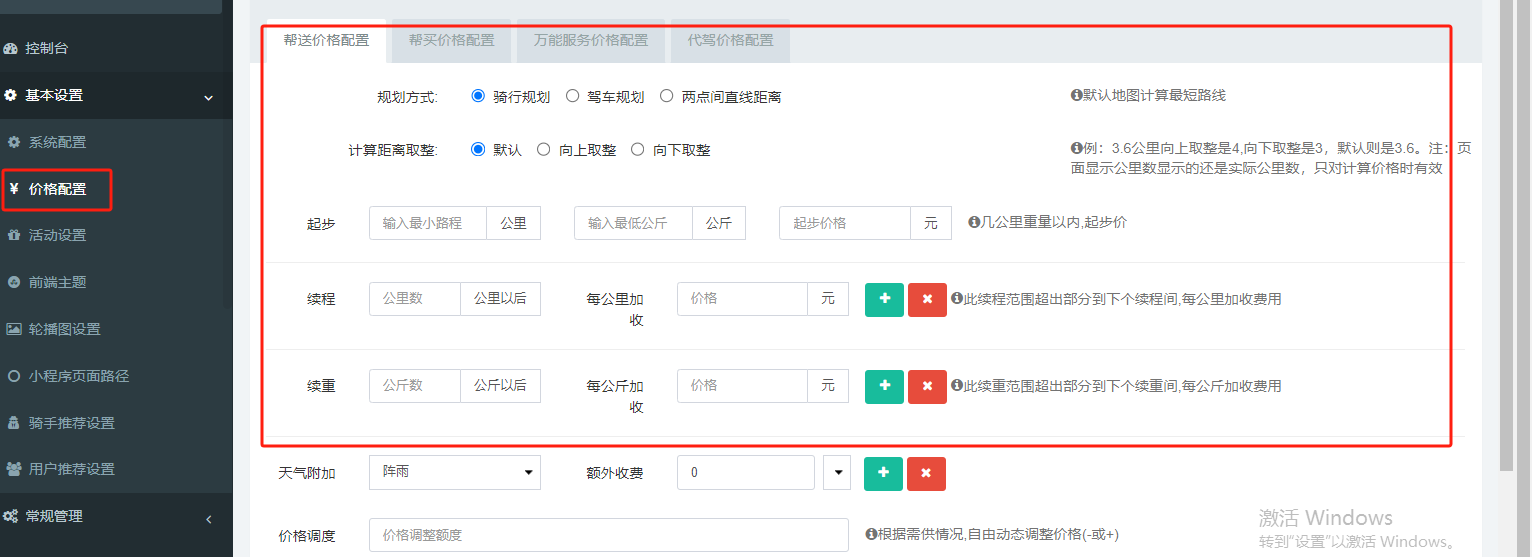Image resolution: width=1532 pixels, height=557 pixels.
Task: Click the lock icon beside 骑手推荐设置
Action: (x=14, y=423)
